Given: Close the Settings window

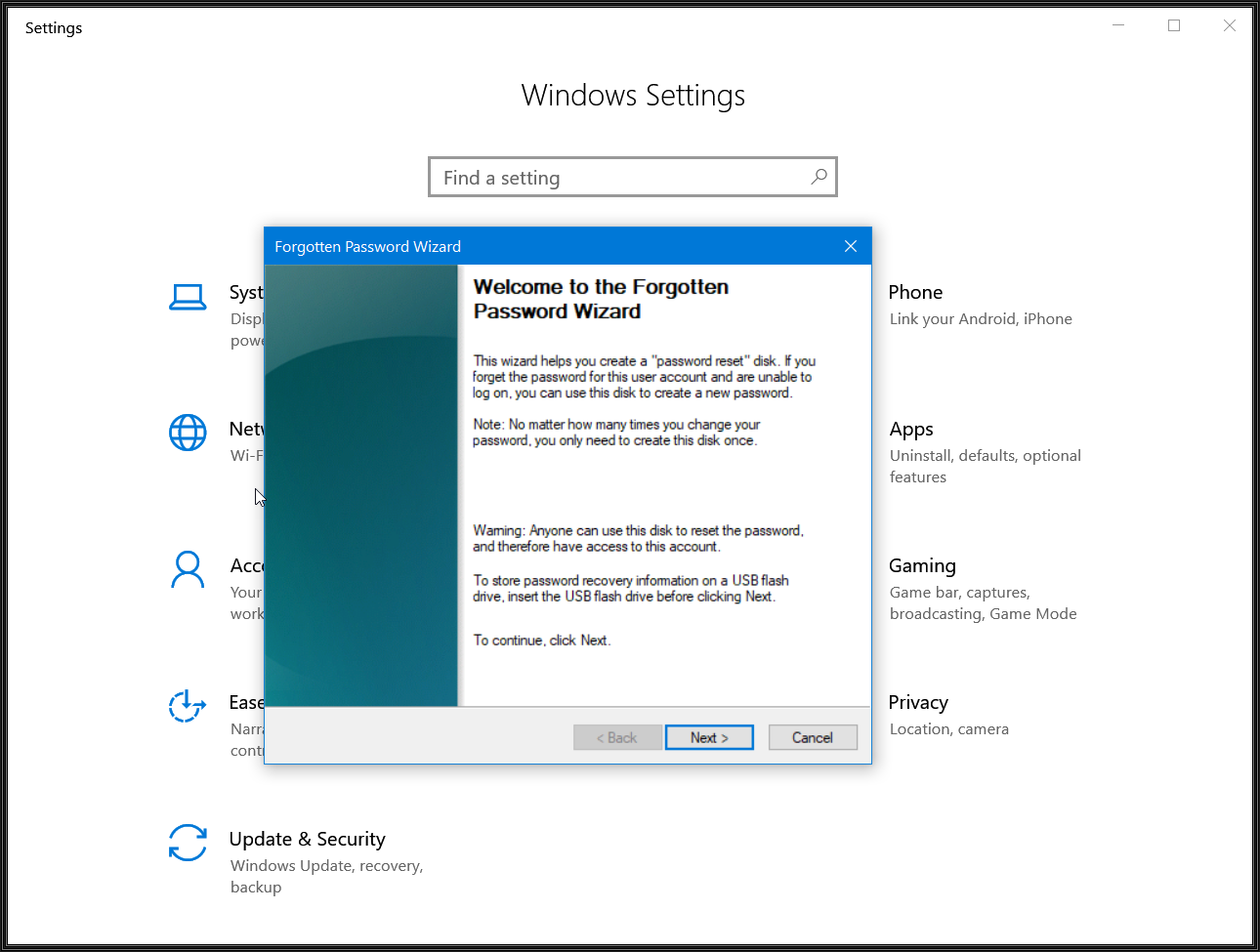Looking at the screenshot, I should tap(1230, 25).
